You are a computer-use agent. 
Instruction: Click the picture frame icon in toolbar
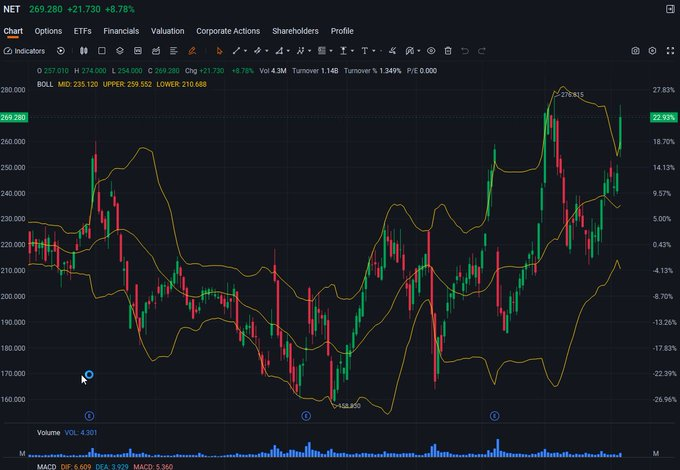(x=138, y=51)
